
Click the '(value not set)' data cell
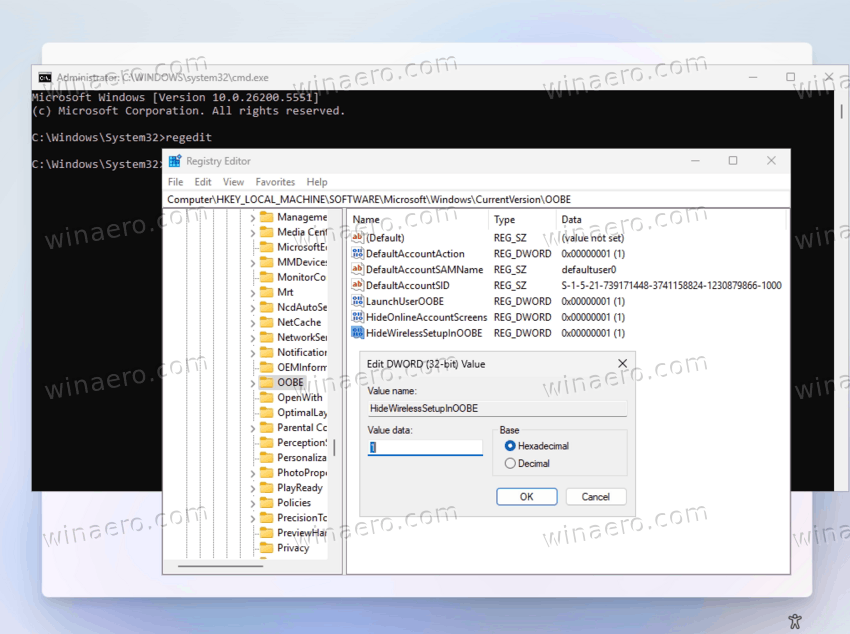[x=593, y=238]
